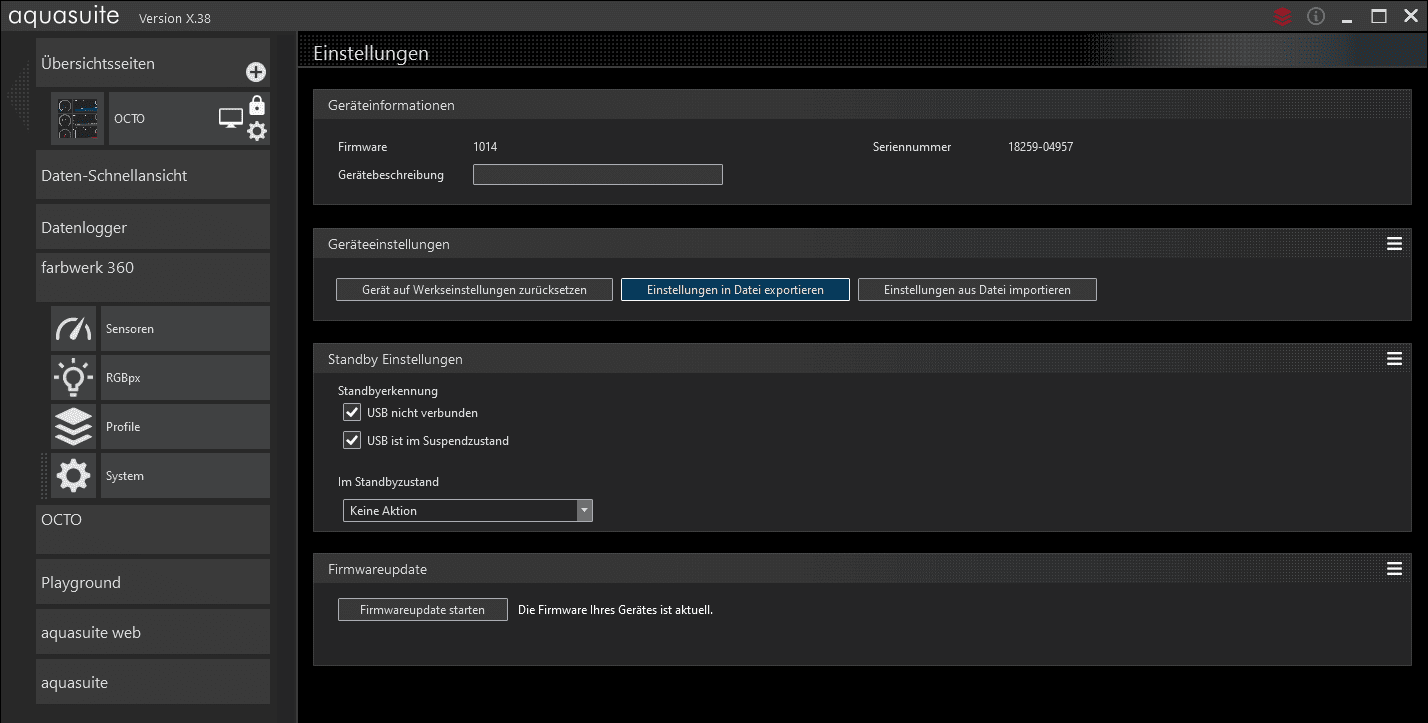Open the System gear icon
The image size is (1428, 723).
pyautogui.click(x=74, y=476)
